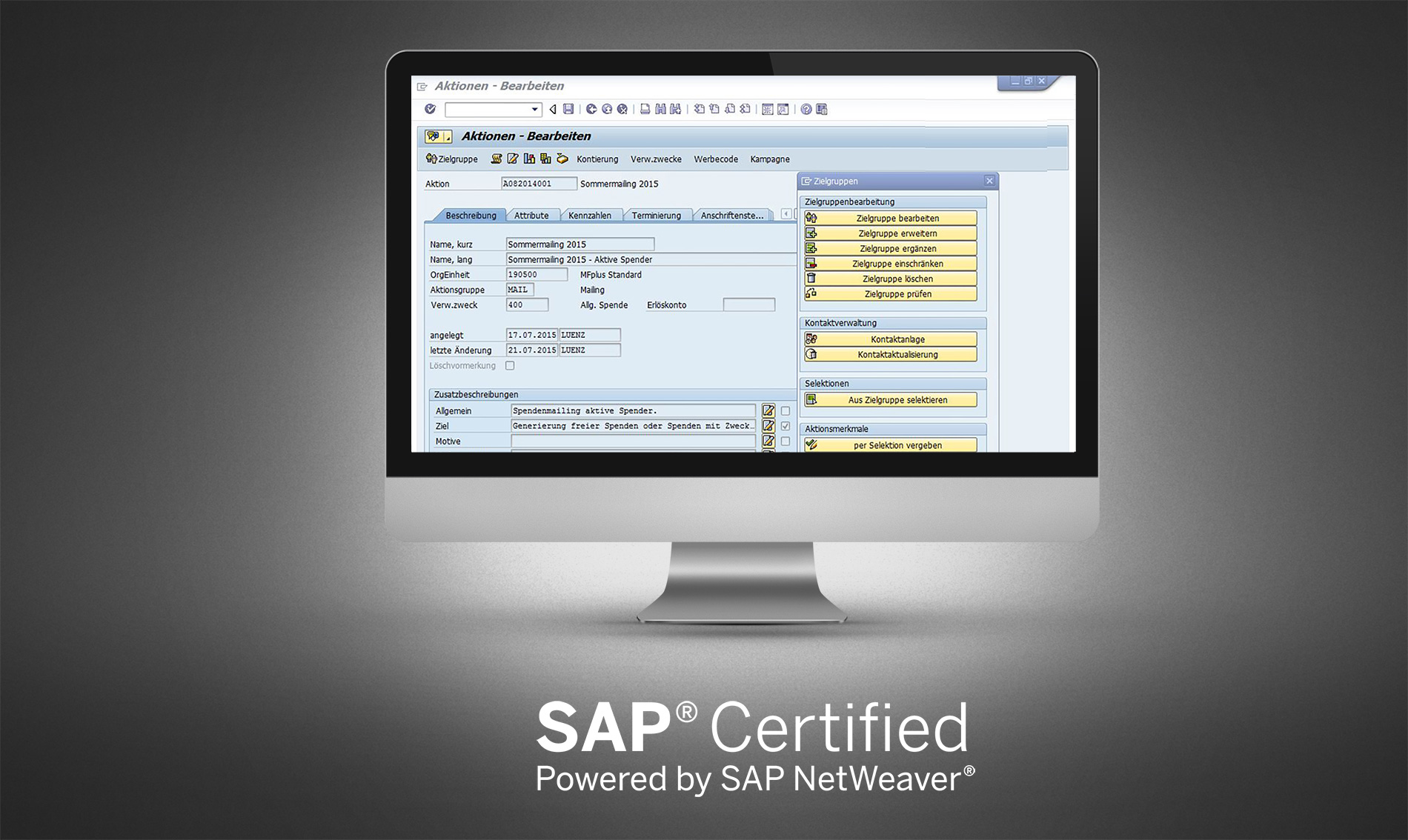Click the Zielgruppe einschränken button
This screenshot has height=840, width=1408.
[x=891, y=264]
